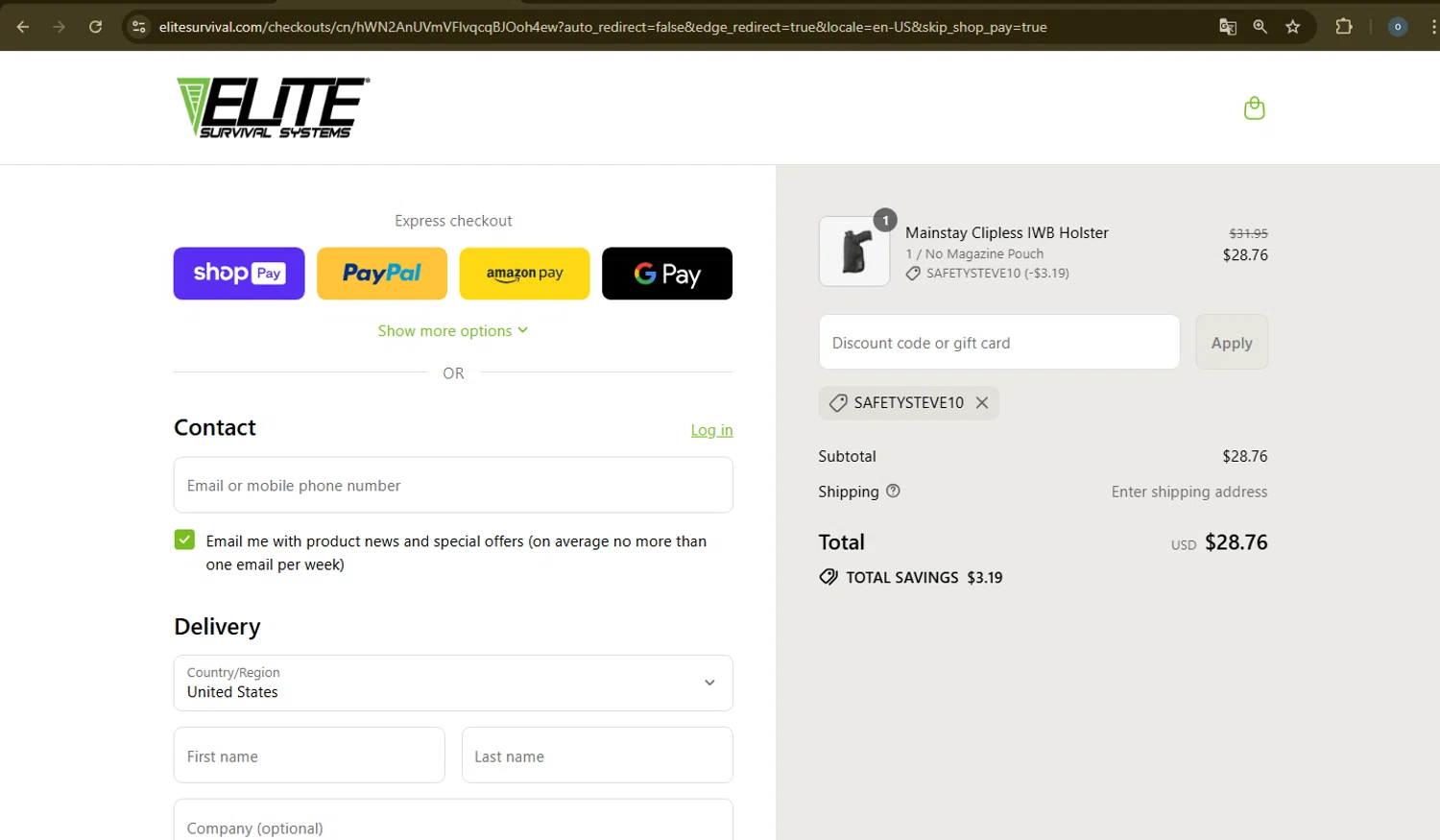Click the Mainstay Clipless IWB Holster thumbnail

point(854,251)
